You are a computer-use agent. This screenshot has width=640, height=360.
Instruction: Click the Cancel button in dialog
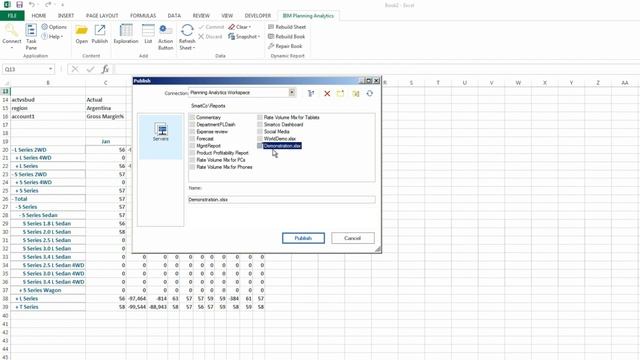click(x=353, y=238)
